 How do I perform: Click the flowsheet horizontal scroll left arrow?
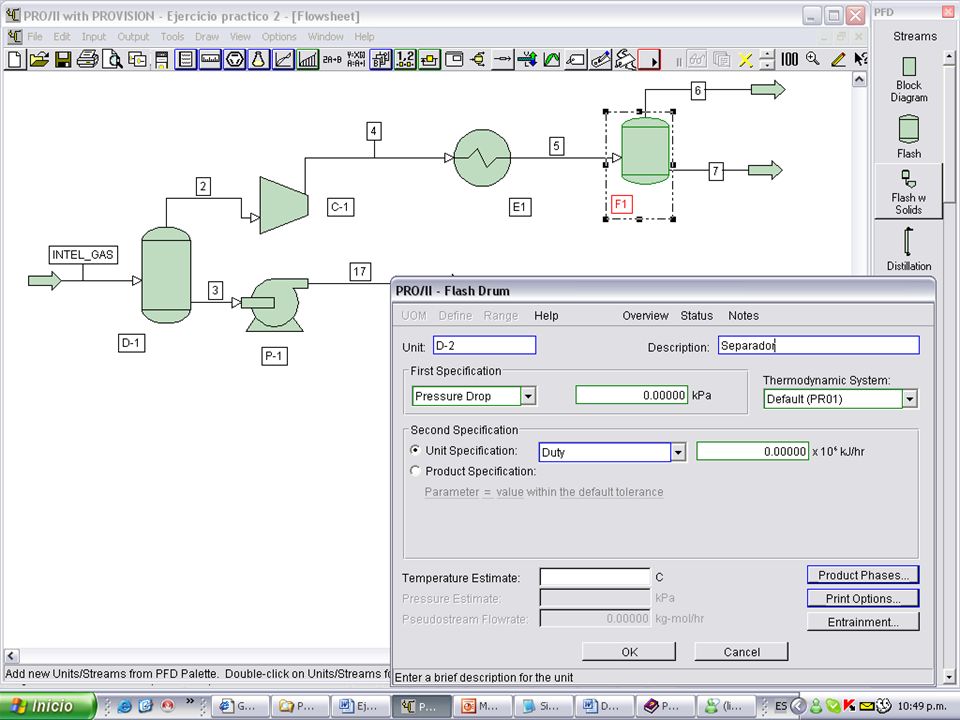click(12, 655)
